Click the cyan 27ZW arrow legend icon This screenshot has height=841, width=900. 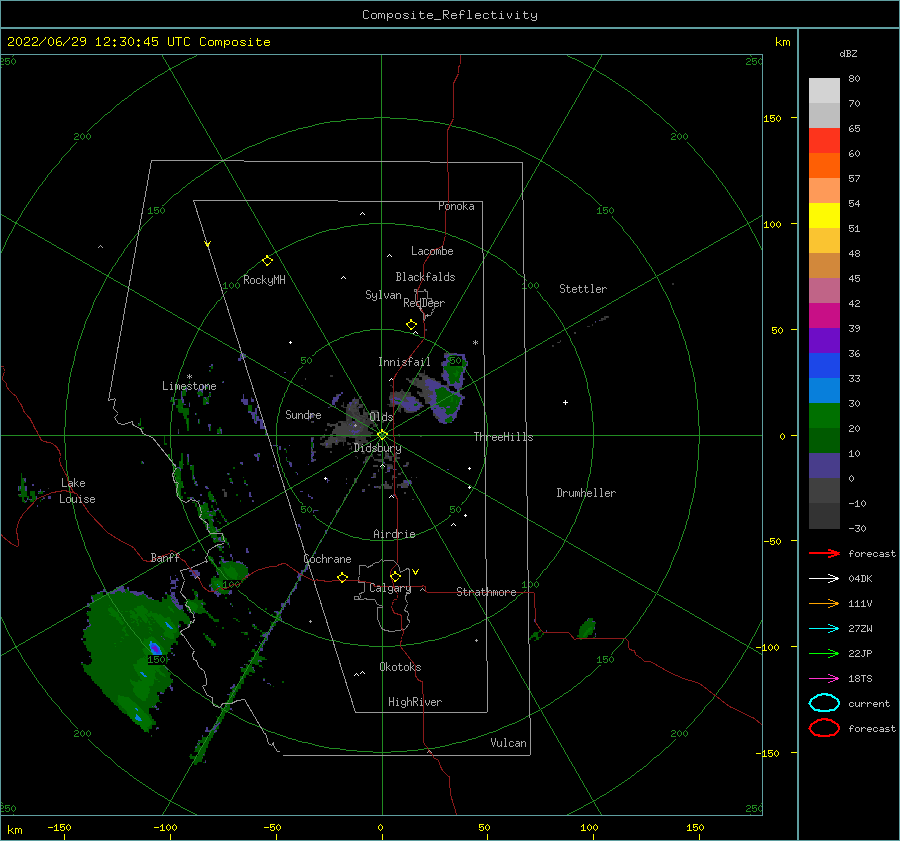824,629
